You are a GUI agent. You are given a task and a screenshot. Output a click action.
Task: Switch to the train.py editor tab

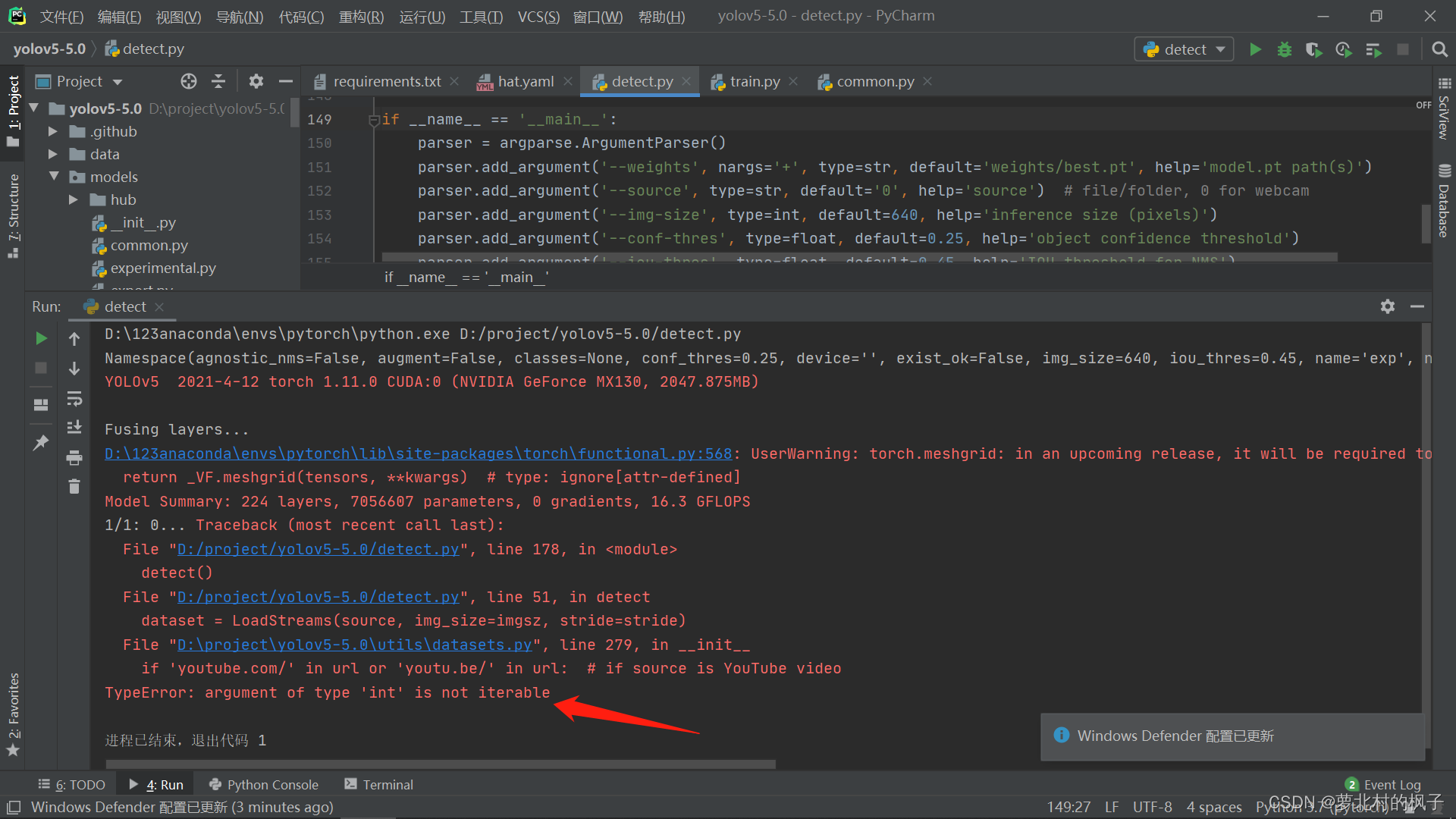pyautogui.click(x=754, y=81)
